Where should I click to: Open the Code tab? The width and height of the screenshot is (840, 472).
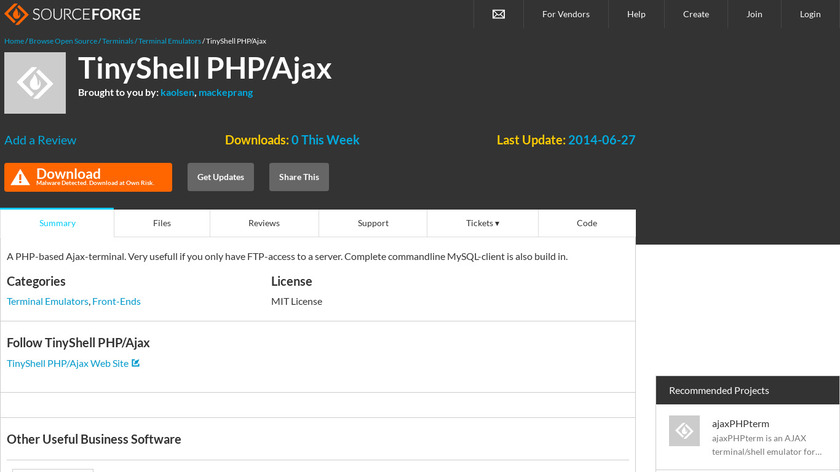587,223
